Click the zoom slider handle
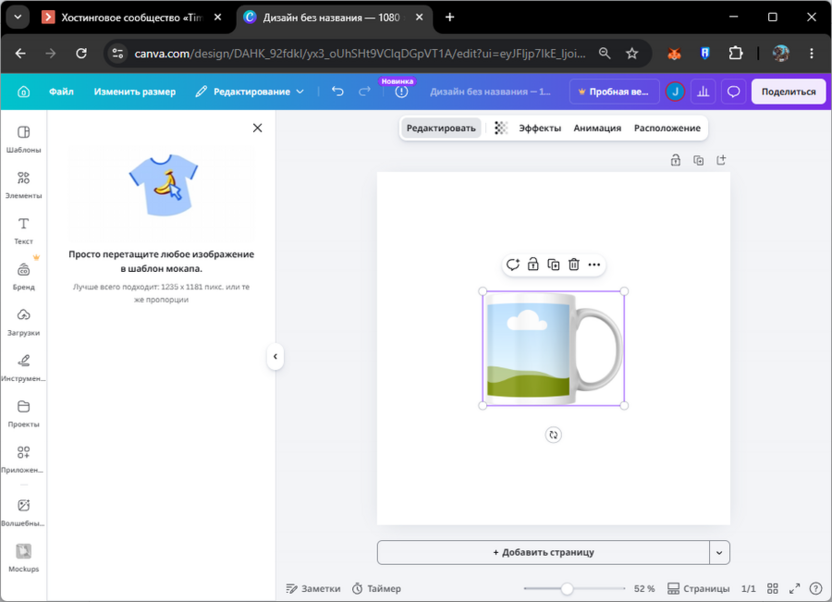Screen dimensions: 832x602 click(567, 588)
